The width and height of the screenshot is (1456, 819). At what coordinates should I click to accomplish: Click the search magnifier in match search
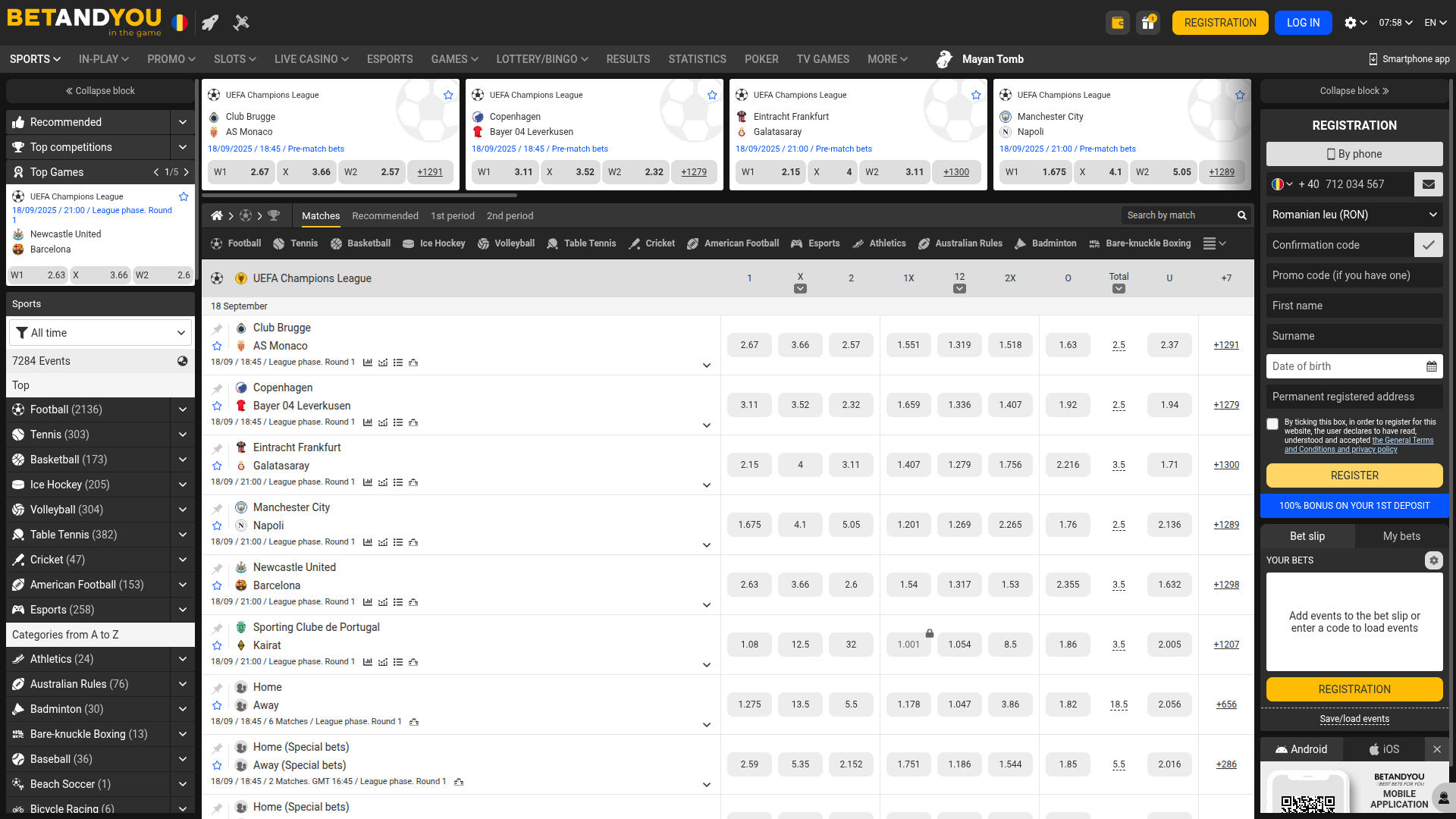point(1242,215)
